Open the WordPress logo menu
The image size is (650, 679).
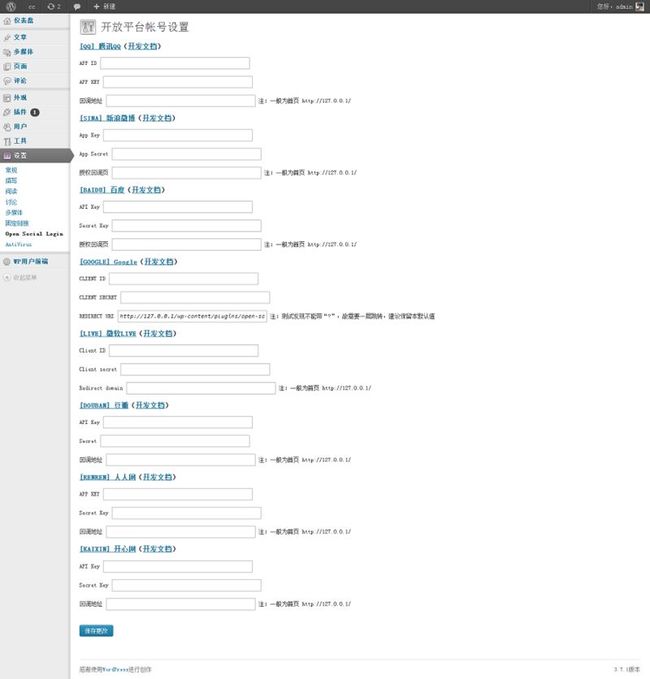[10, 6]
